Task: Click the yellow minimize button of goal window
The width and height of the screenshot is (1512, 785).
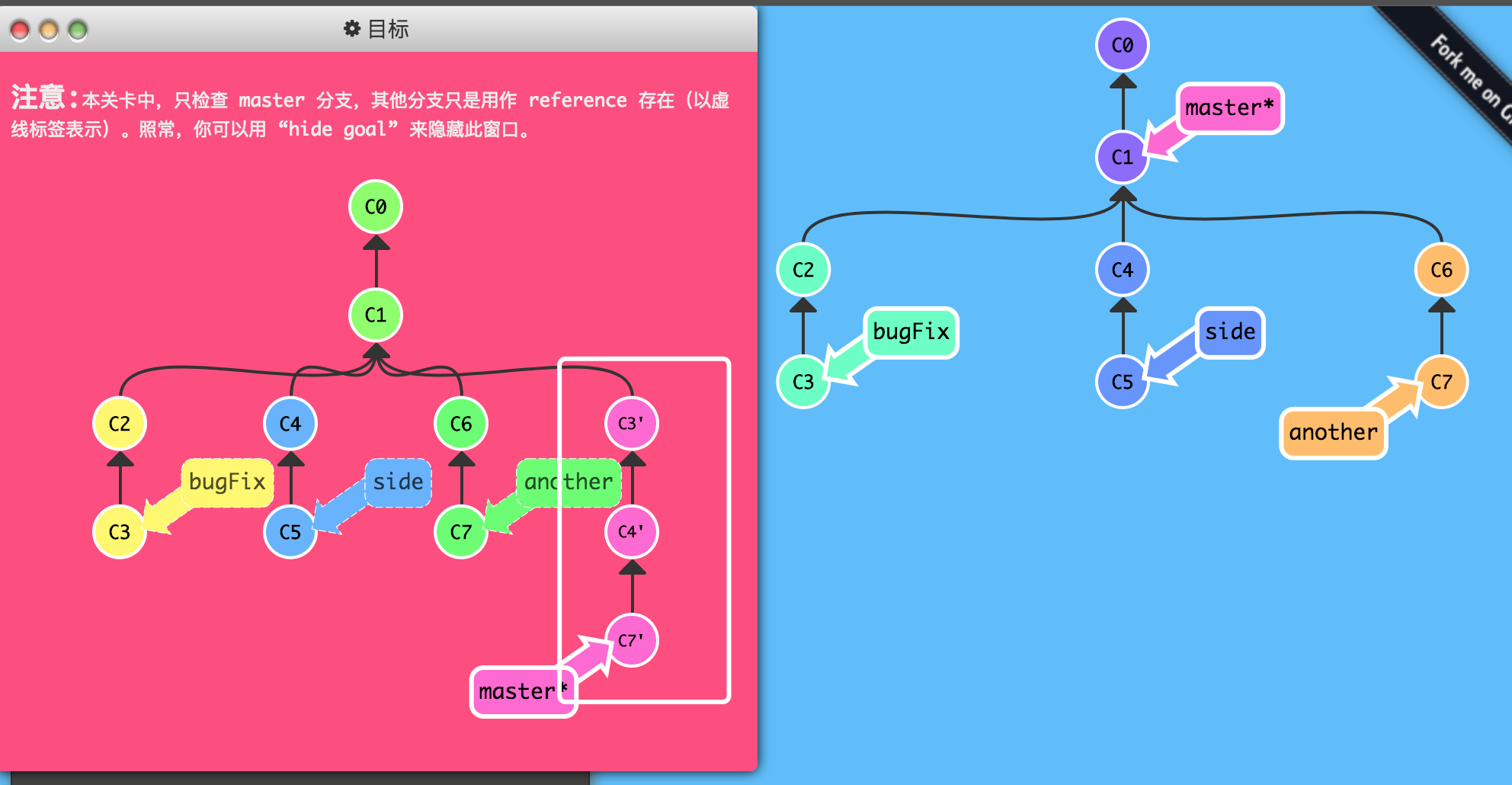Action: click(x=49, y=30)
